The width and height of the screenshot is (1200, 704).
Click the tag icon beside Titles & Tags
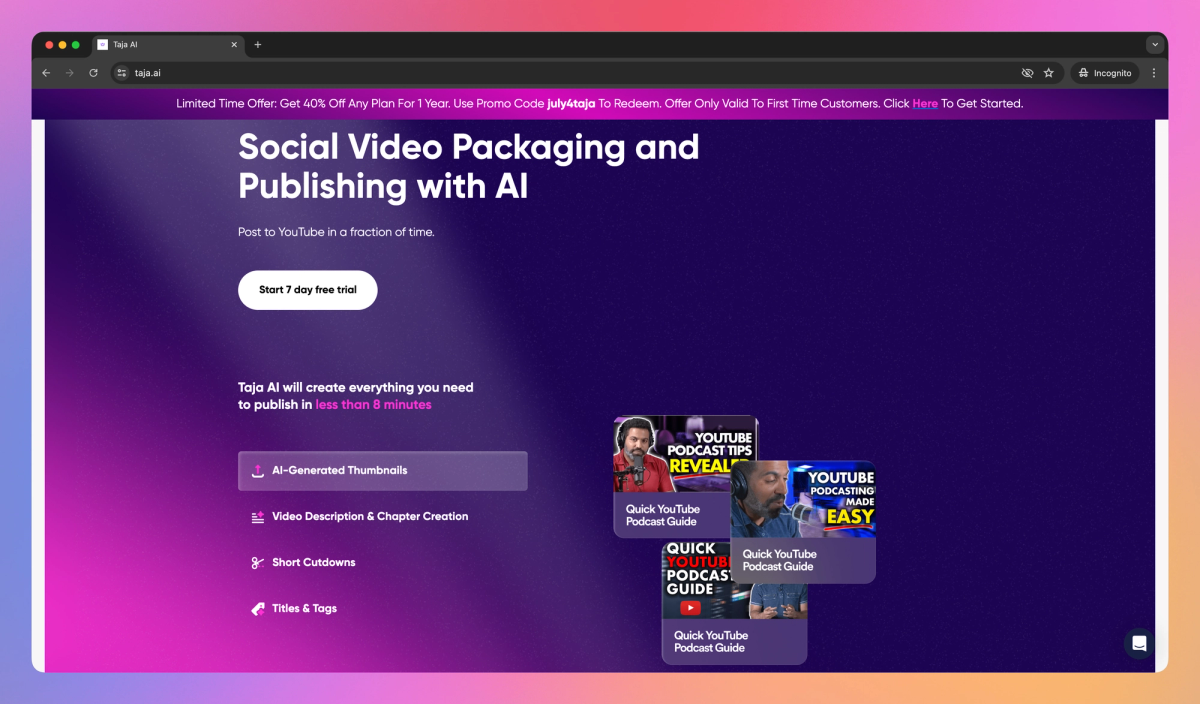(258, 609)
